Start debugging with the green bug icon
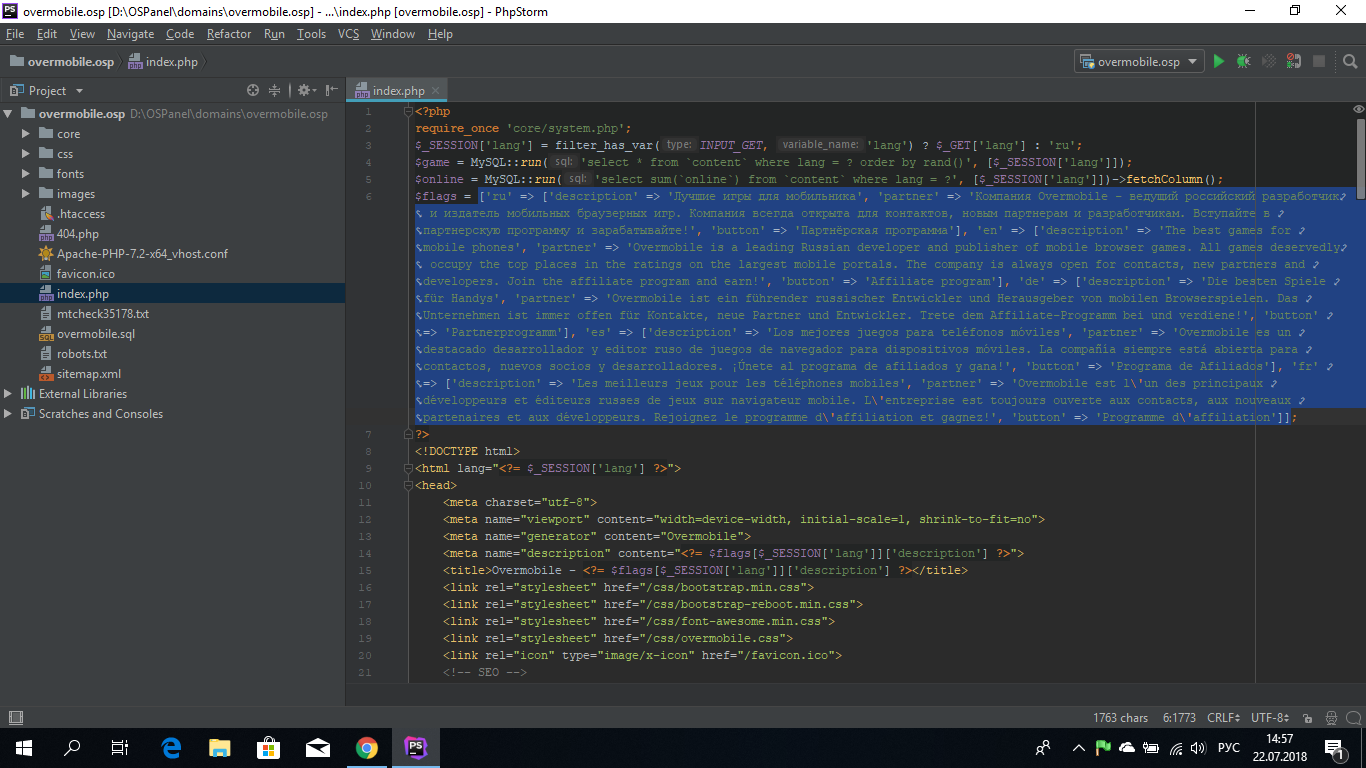 tap(1243, 62)
